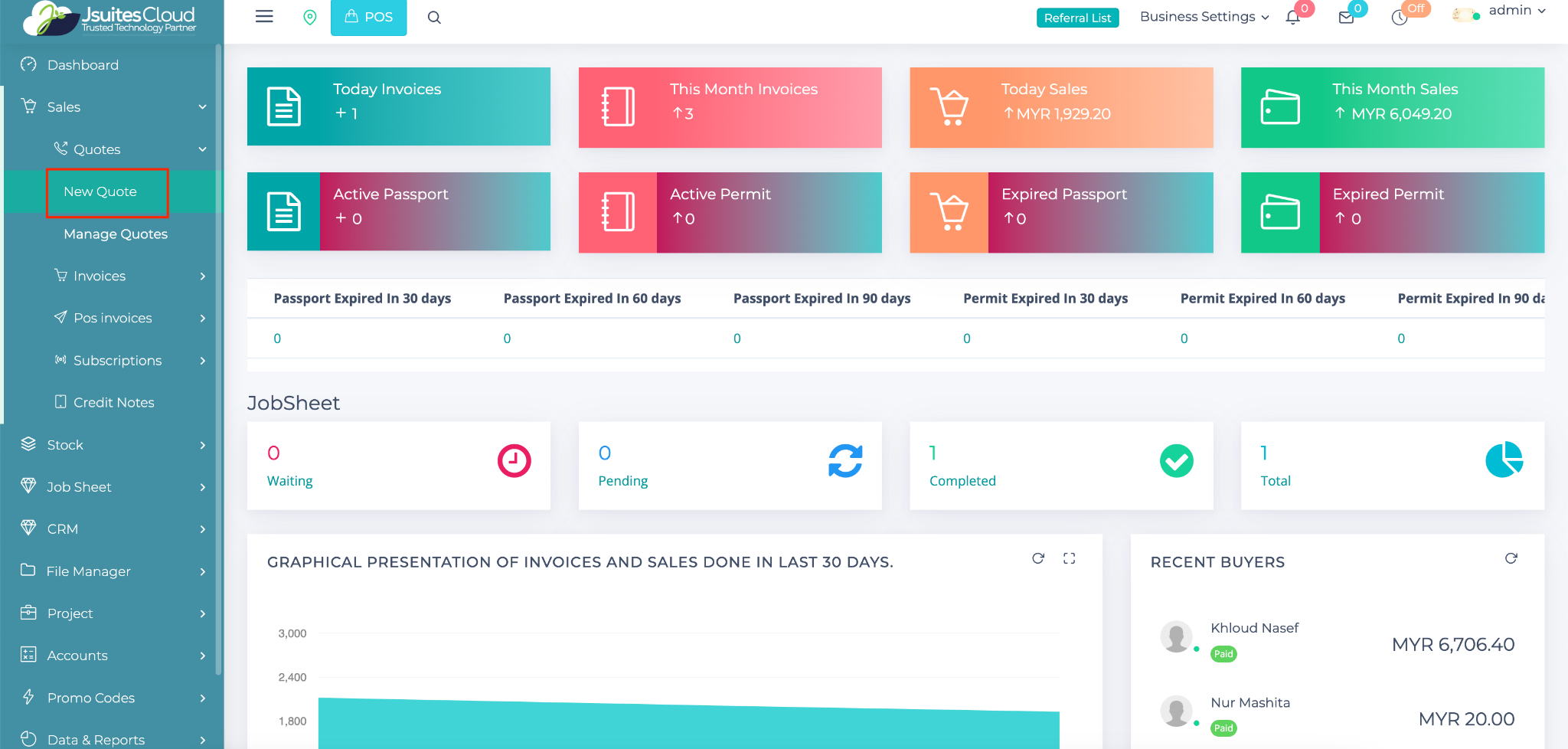Expand the Invoices submenu
The height and width of the screenshot is (749, 1568).
129,276
